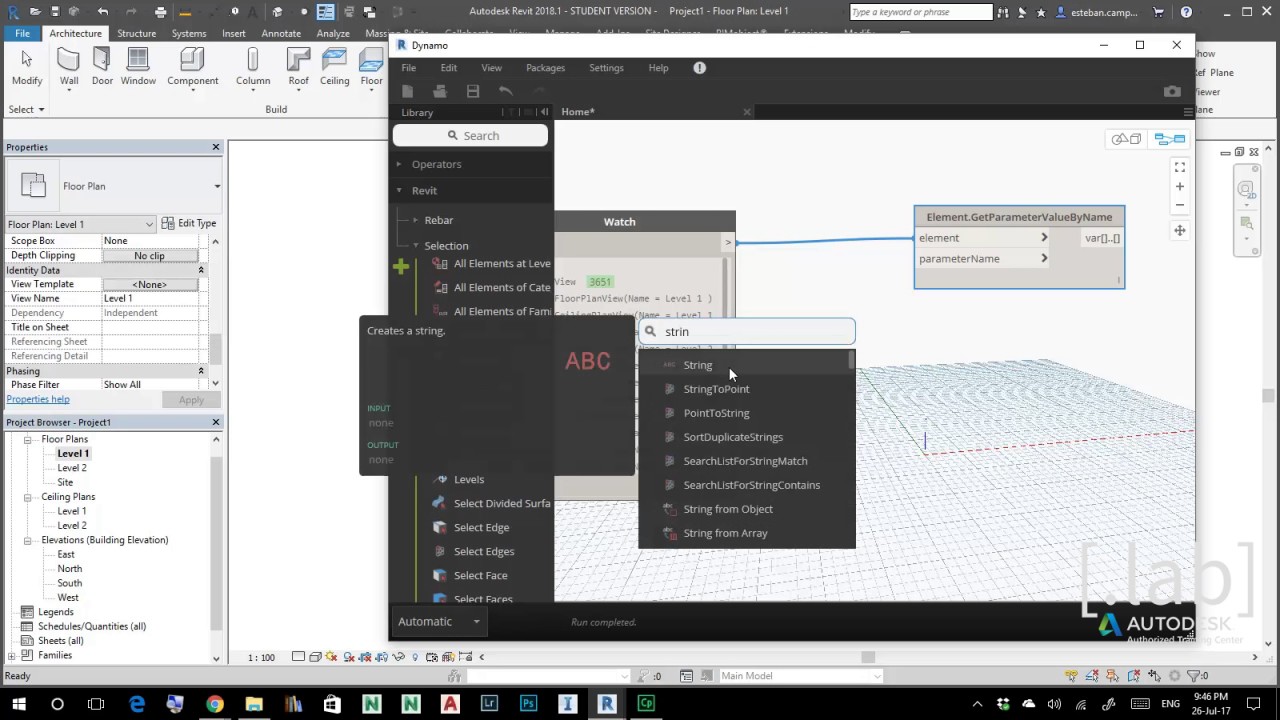Click Revit horizontal view scrollbar thumb
Image resolution: width=1280 pixels, height=720 pixels.
click(868, 657)
